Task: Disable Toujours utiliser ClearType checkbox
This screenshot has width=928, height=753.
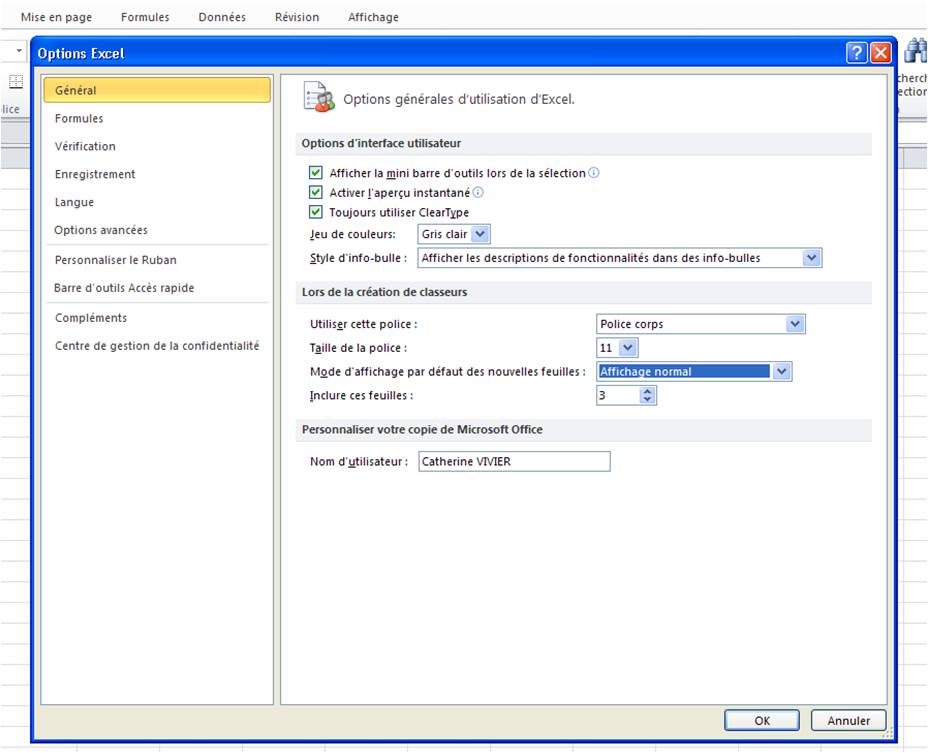Action: click(315, 212)
